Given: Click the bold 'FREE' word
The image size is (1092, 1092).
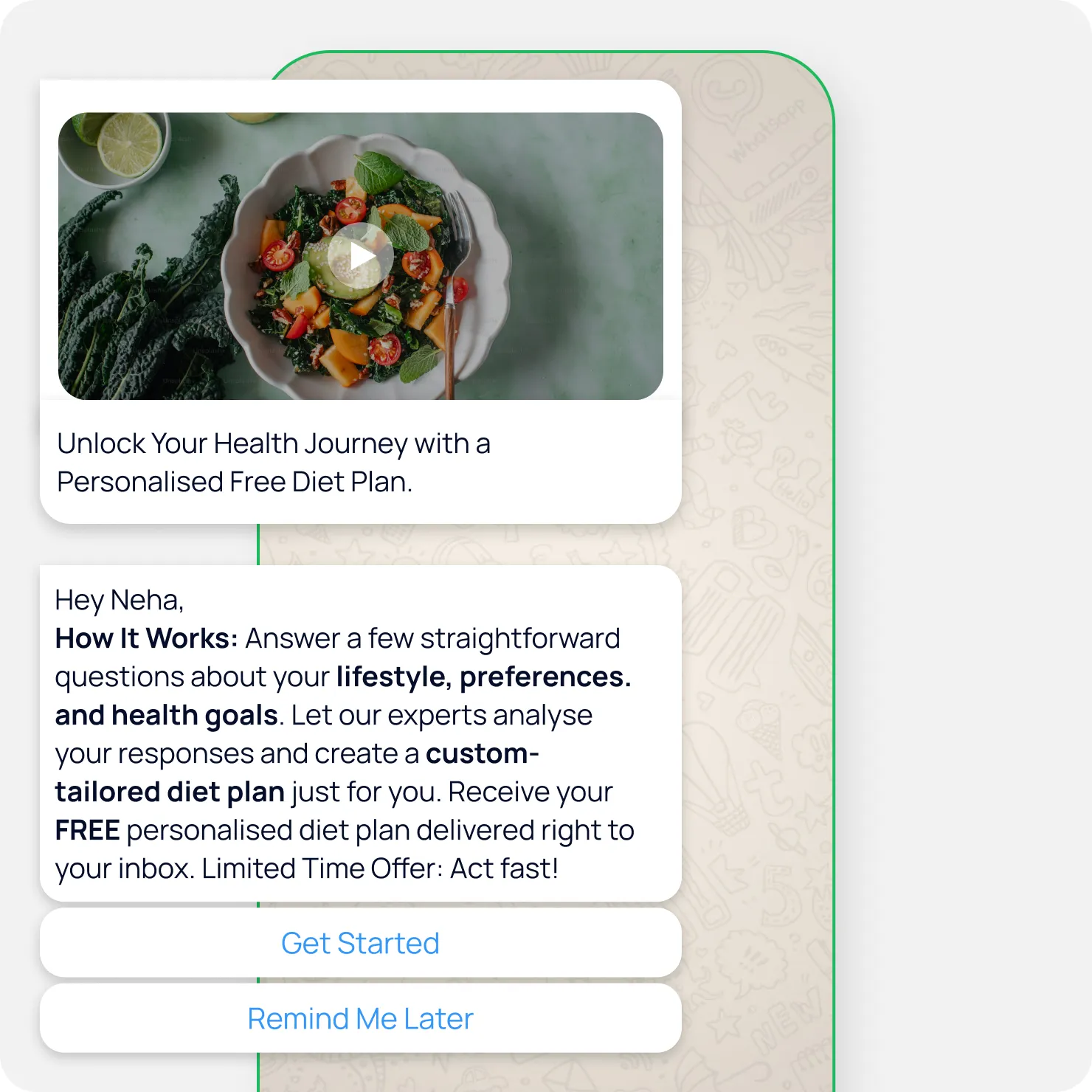Looking at the screenshot, I should 87,830.
